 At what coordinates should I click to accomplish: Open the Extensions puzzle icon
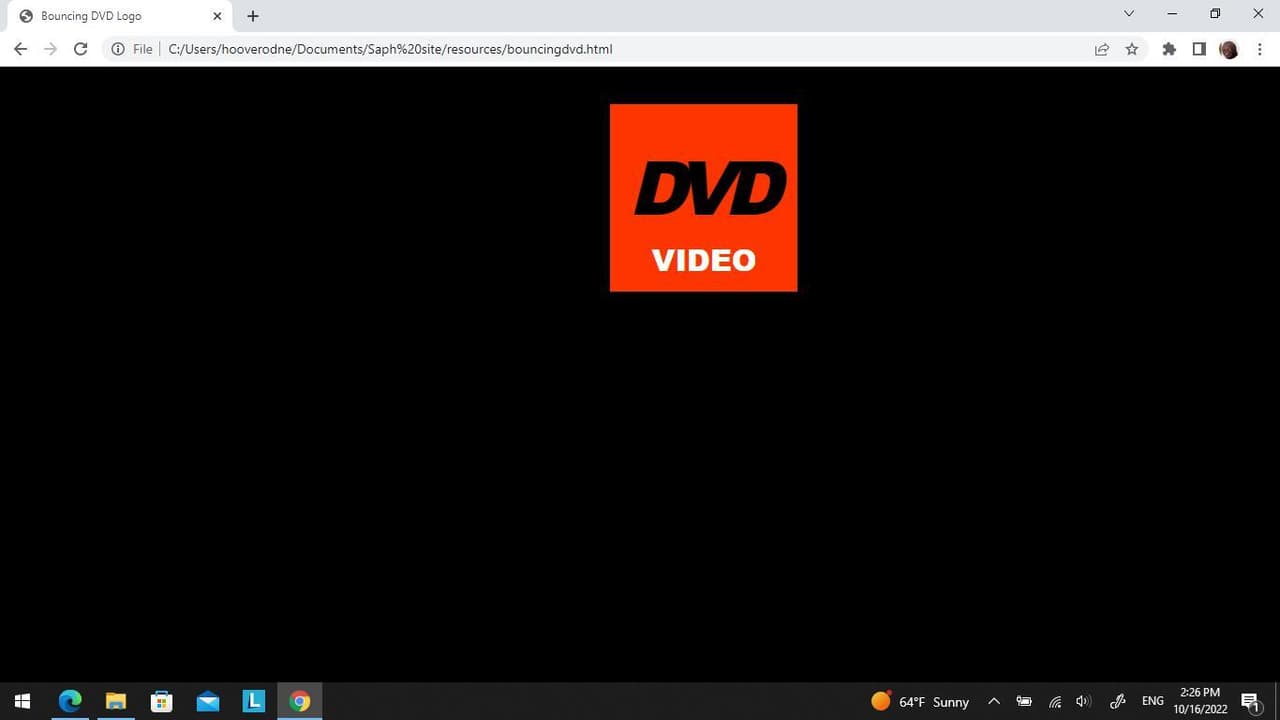click(1169, 49)
